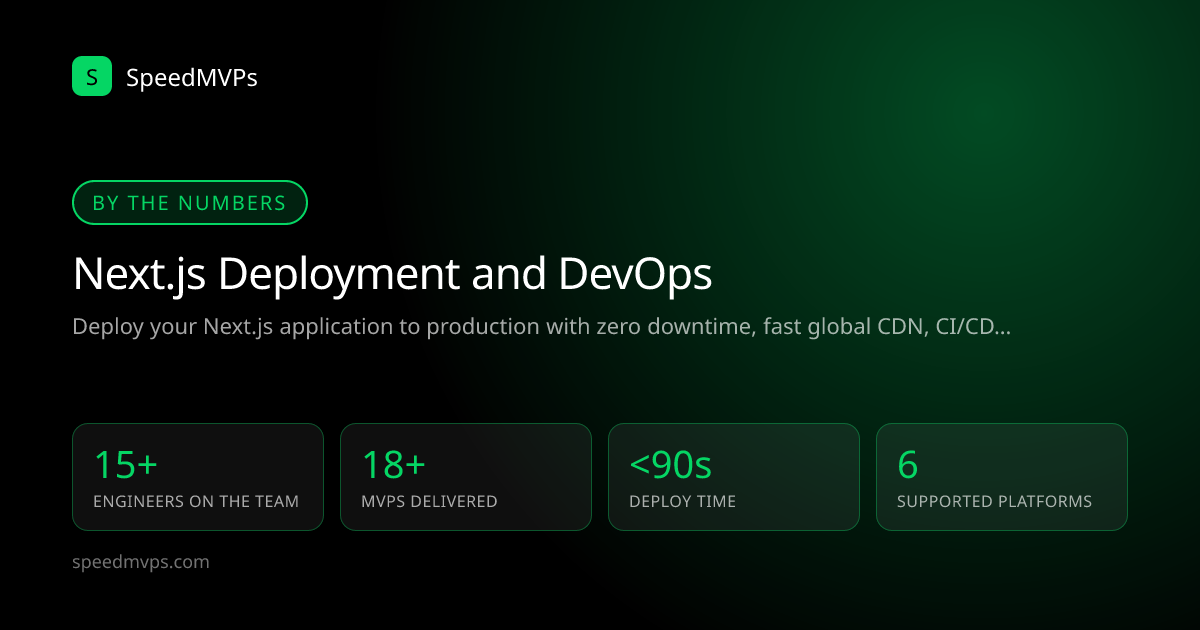
Task: Select the <90s statistic value
Action: (670, 465)
